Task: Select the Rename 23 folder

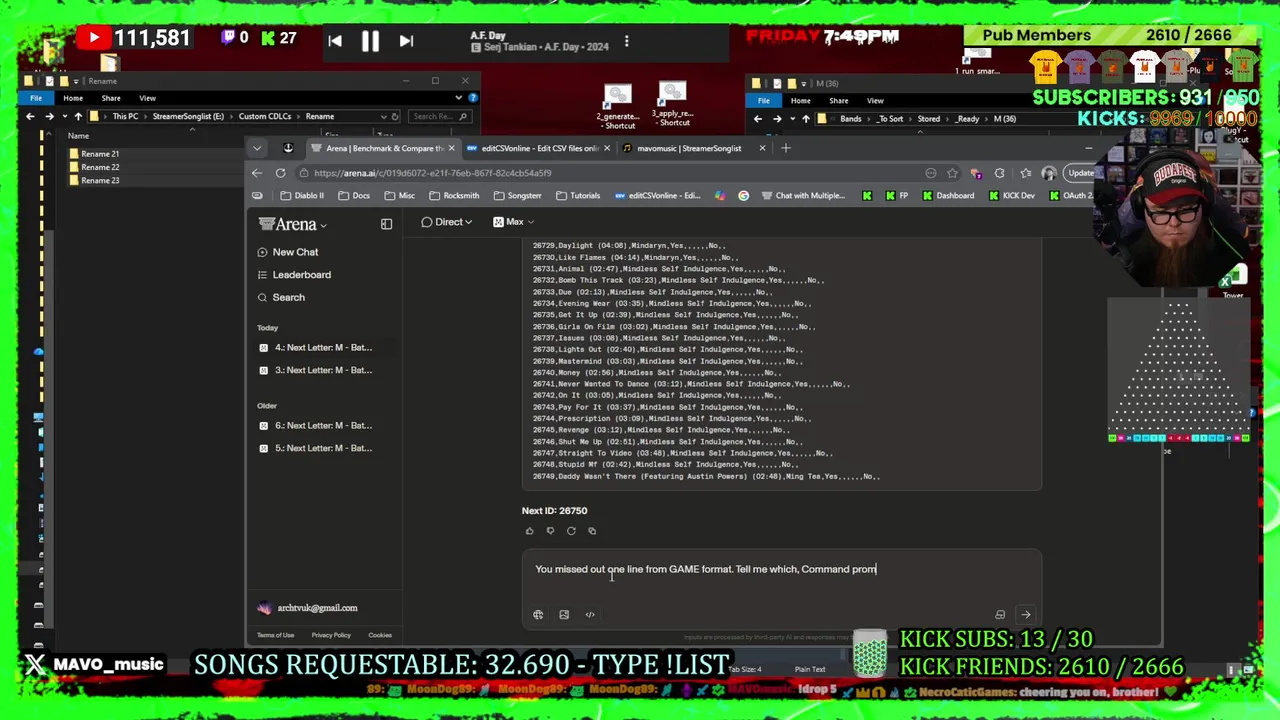Action: 100,180
